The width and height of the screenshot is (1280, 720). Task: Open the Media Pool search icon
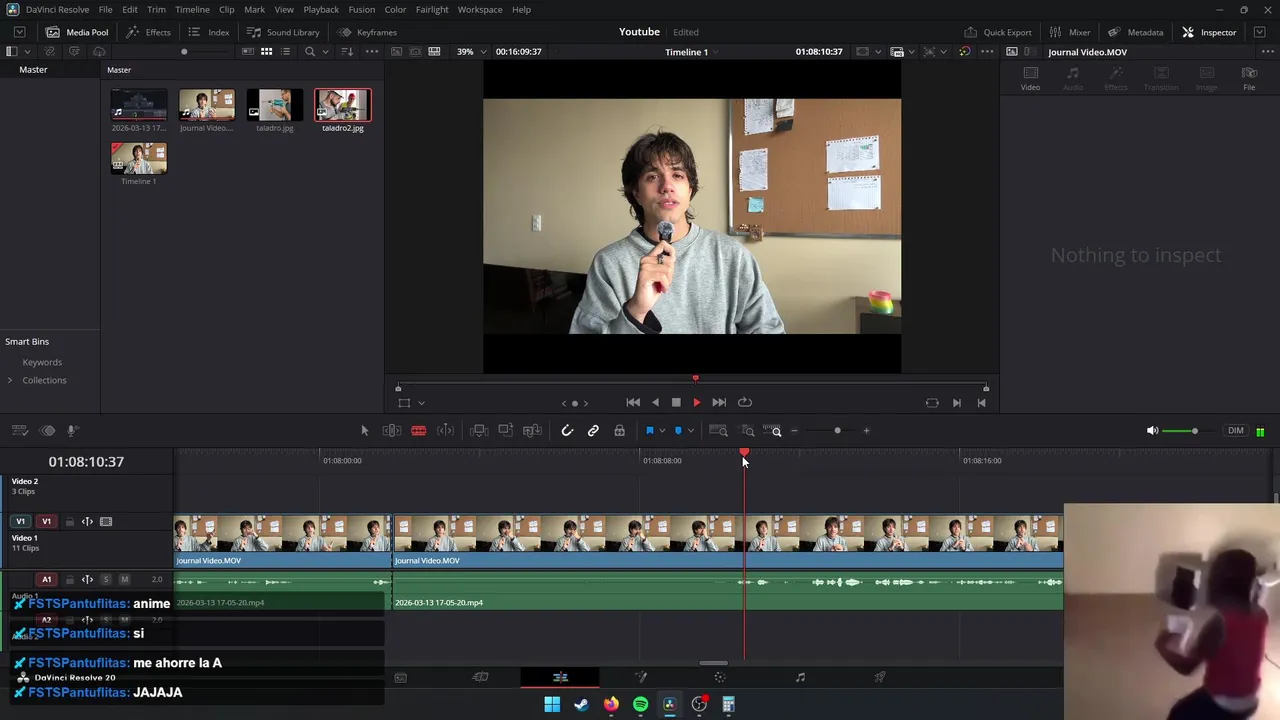pyautogui.click(x=310, y=52)
